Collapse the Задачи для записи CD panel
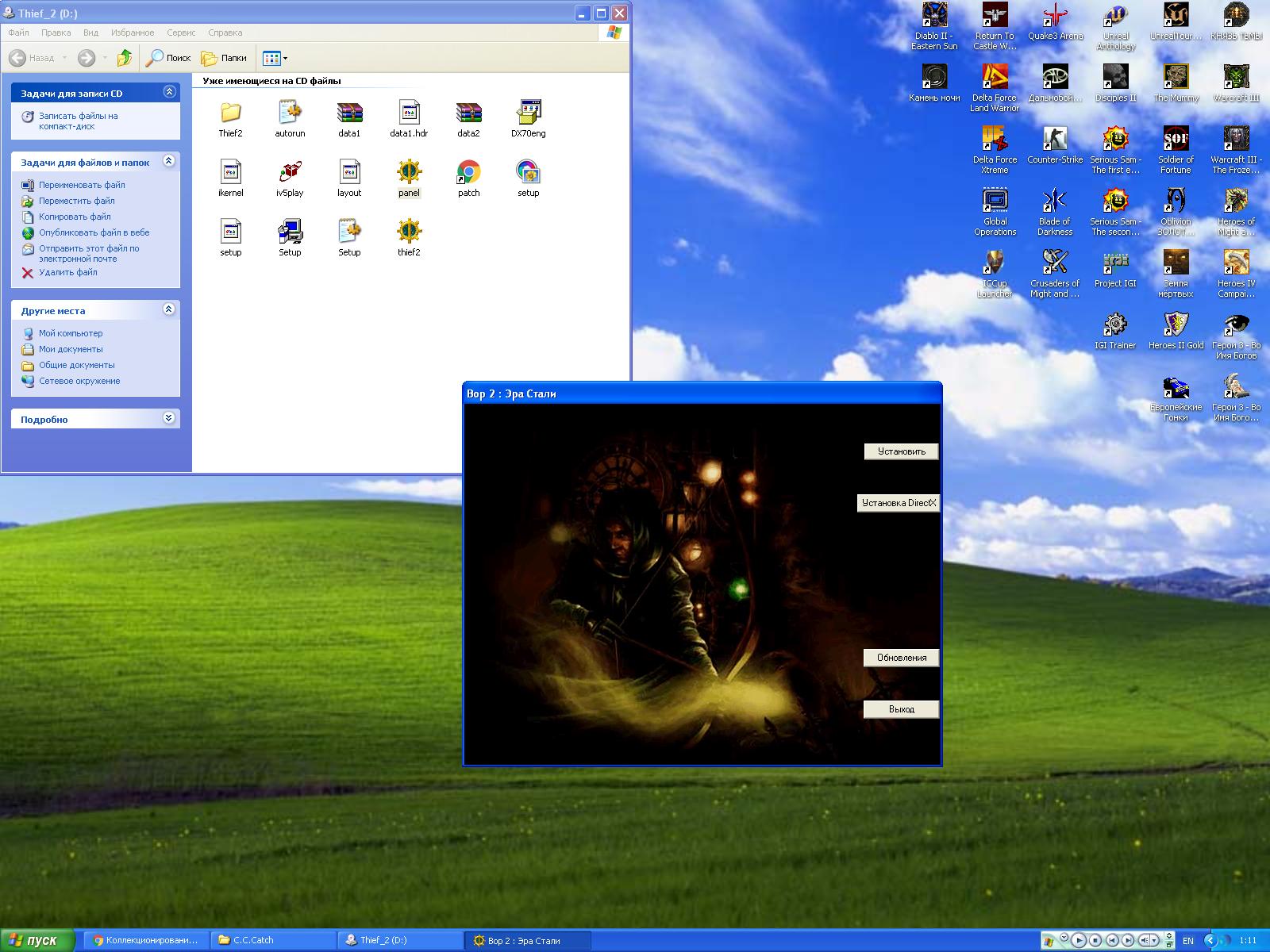 pos(168,92)
